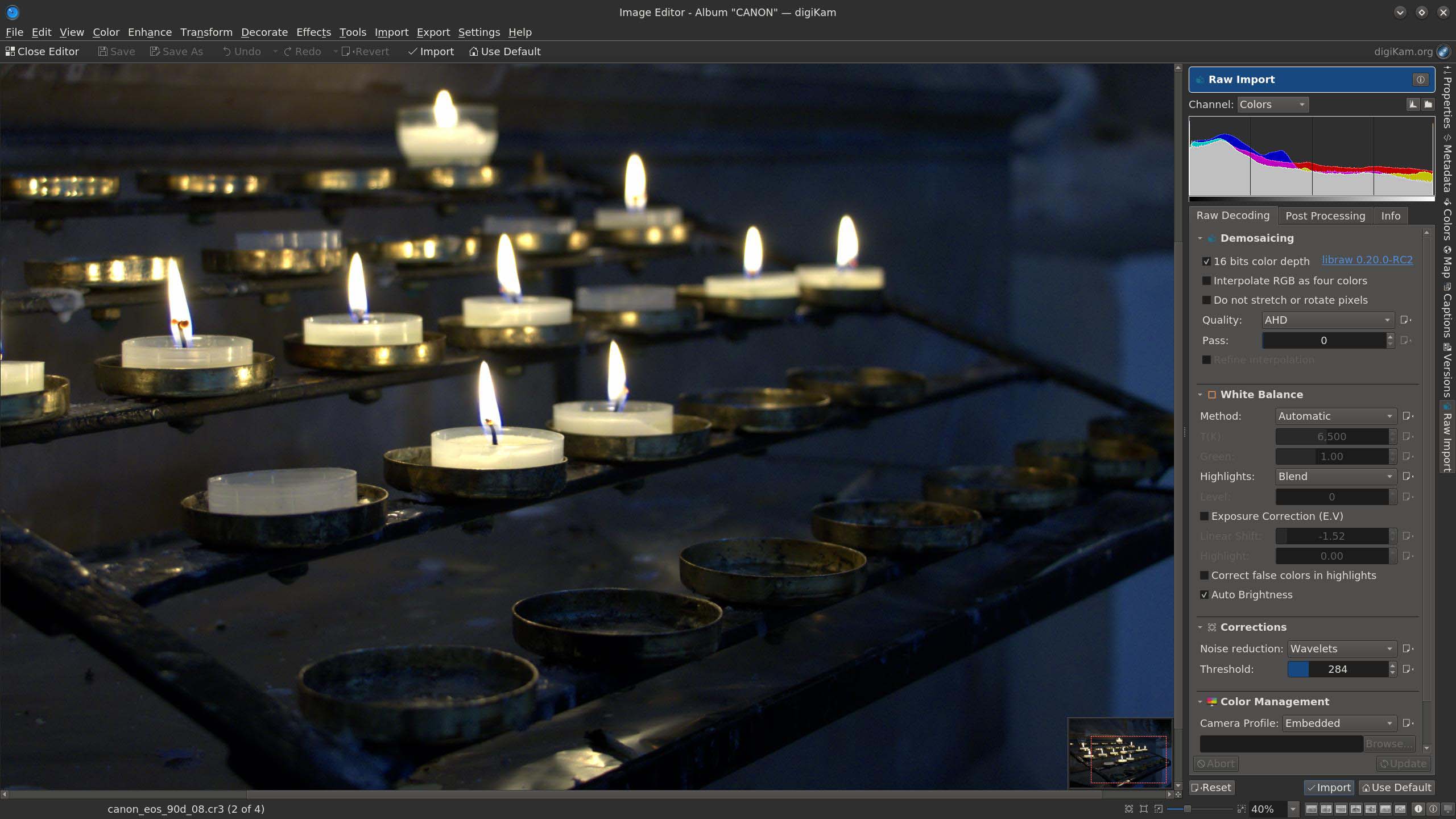Click the linear histogram scale icon
The width and height of the screenshot is (1456, 819).
[x=1413, y=104]
